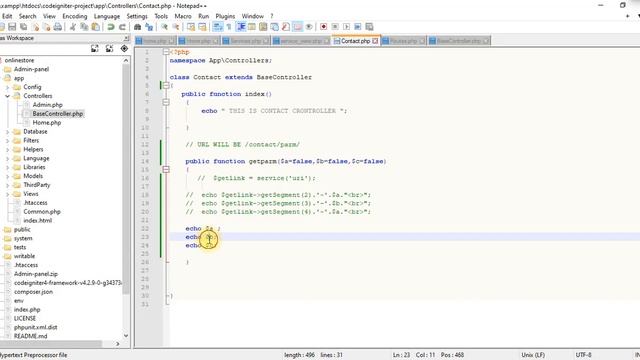Collapse the class fold marker on line 5
Screen dimensions: 640x360
[166, 85]
